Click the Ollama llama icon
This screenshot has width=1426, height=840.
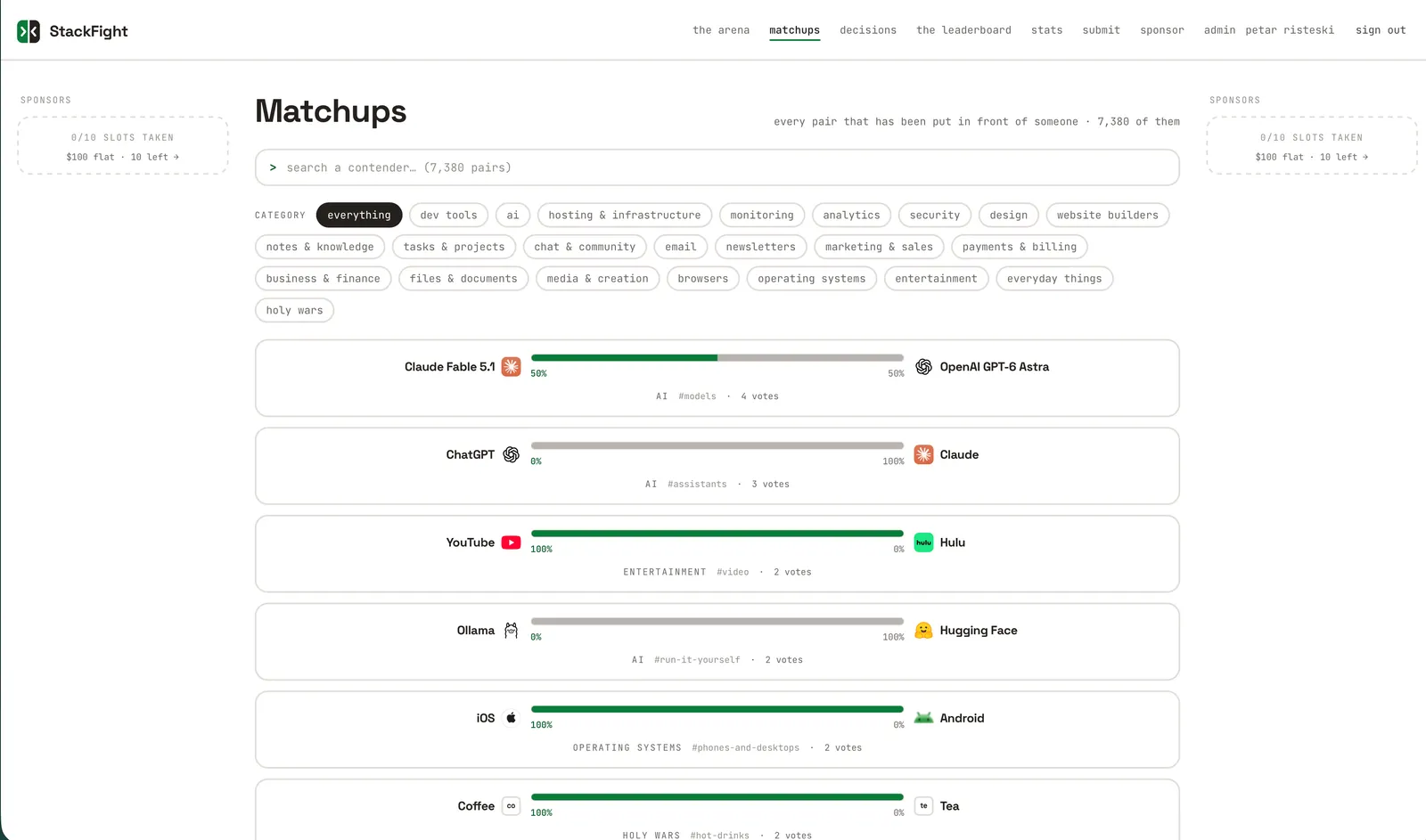tap(511, 630)
